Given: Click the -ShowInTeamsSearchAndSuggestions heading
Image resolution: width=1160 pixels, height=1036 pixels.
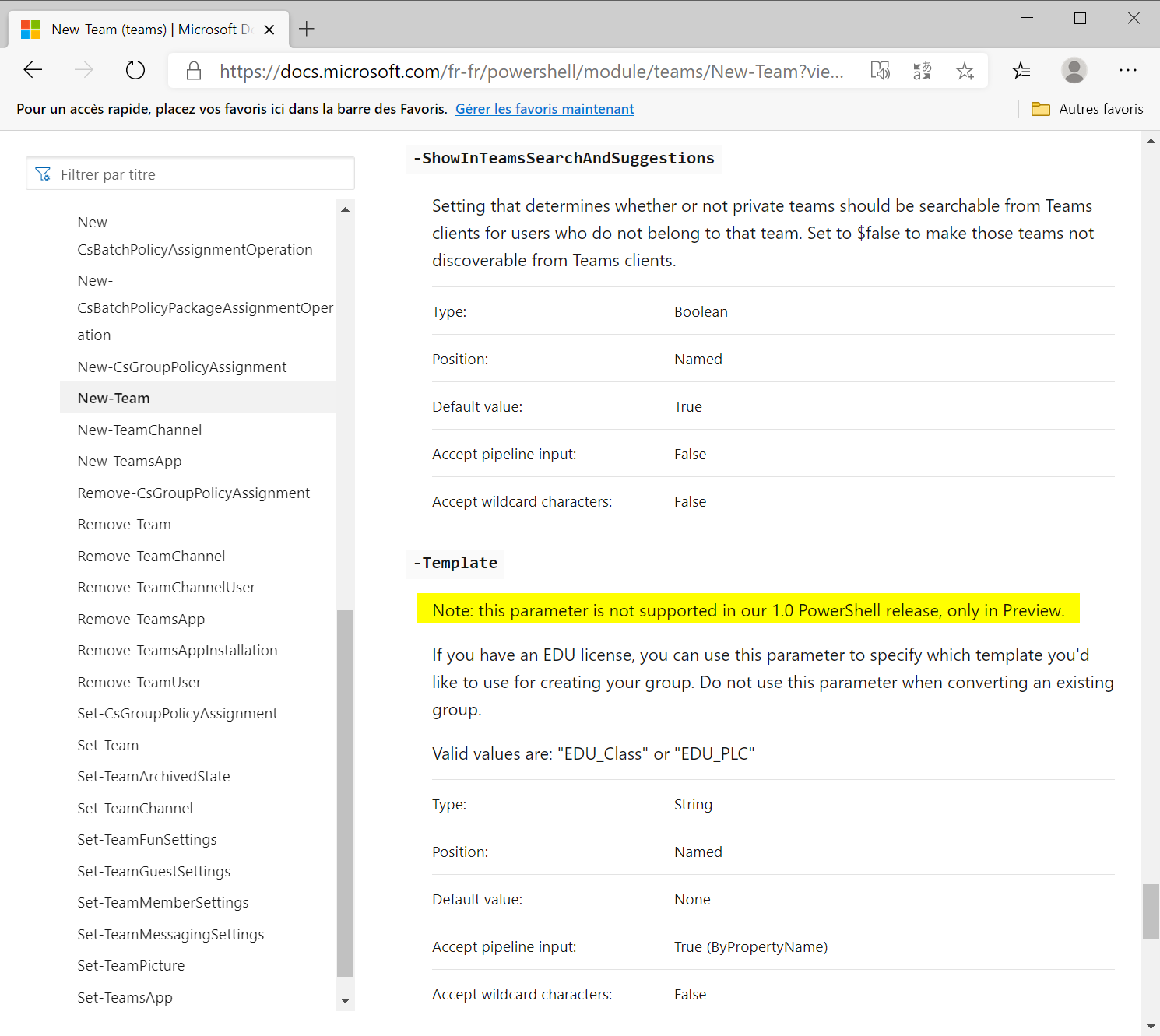Looking at the screenshot, I should 564,159.
